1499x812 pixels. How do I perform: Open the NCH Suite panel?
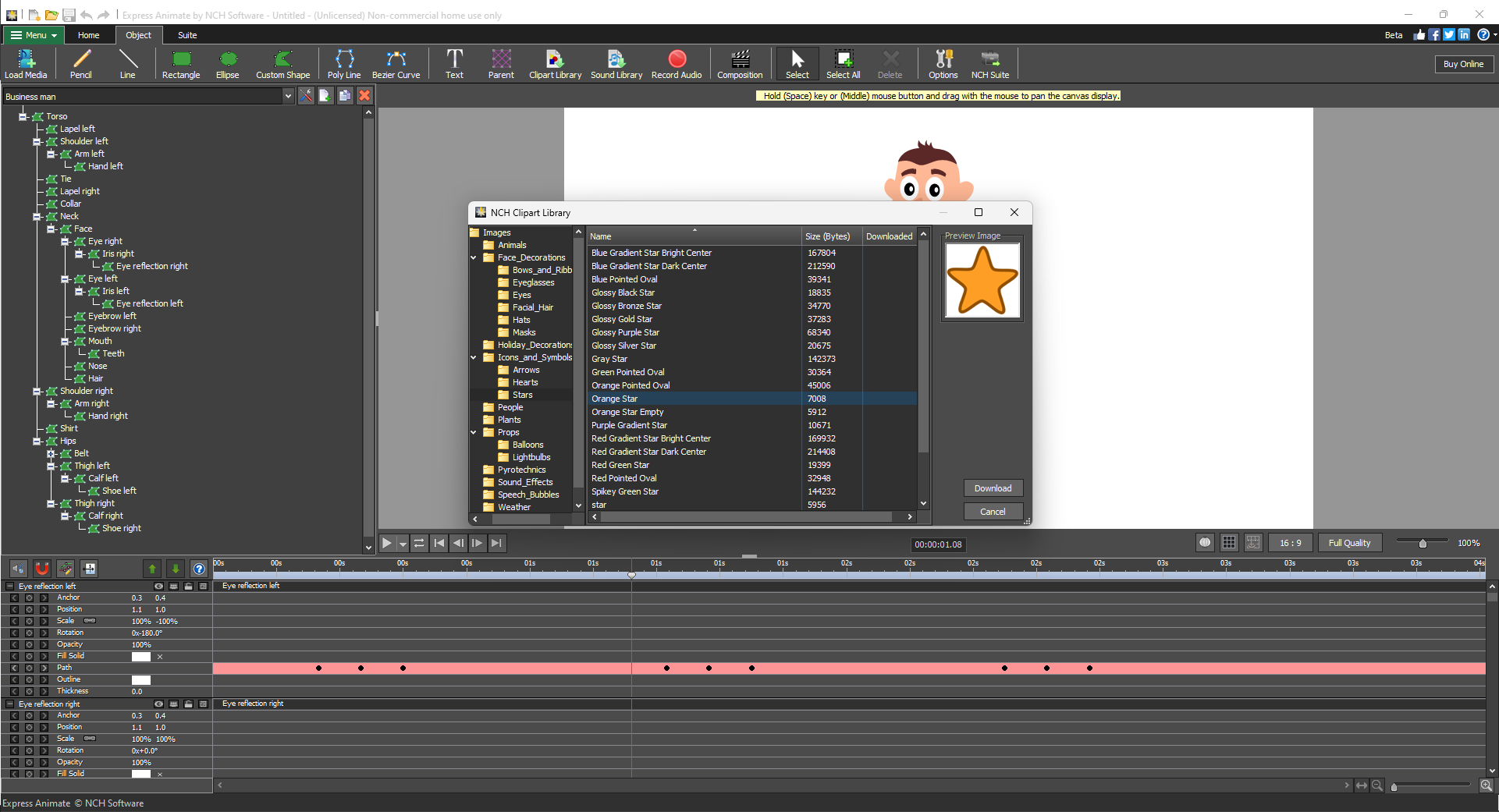[989, 63]
